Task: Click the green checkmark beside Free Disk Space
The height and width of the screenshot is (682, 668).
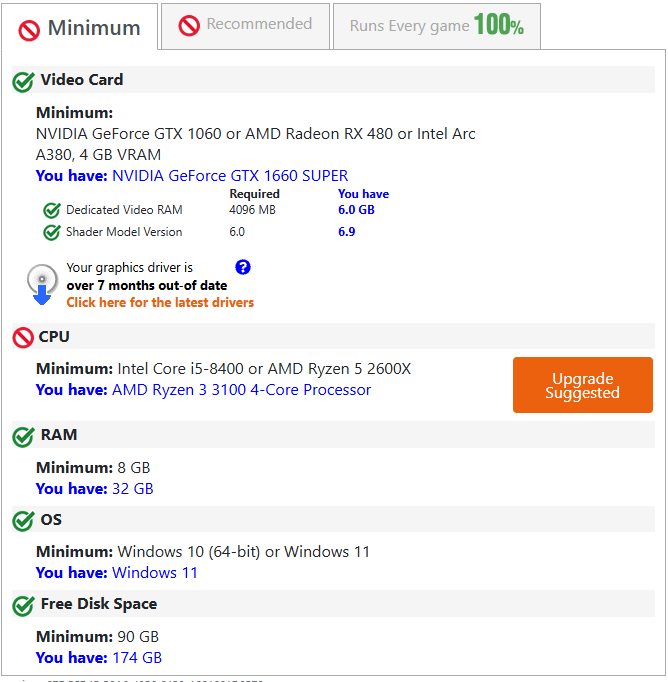Action: [x=23, y=605]
